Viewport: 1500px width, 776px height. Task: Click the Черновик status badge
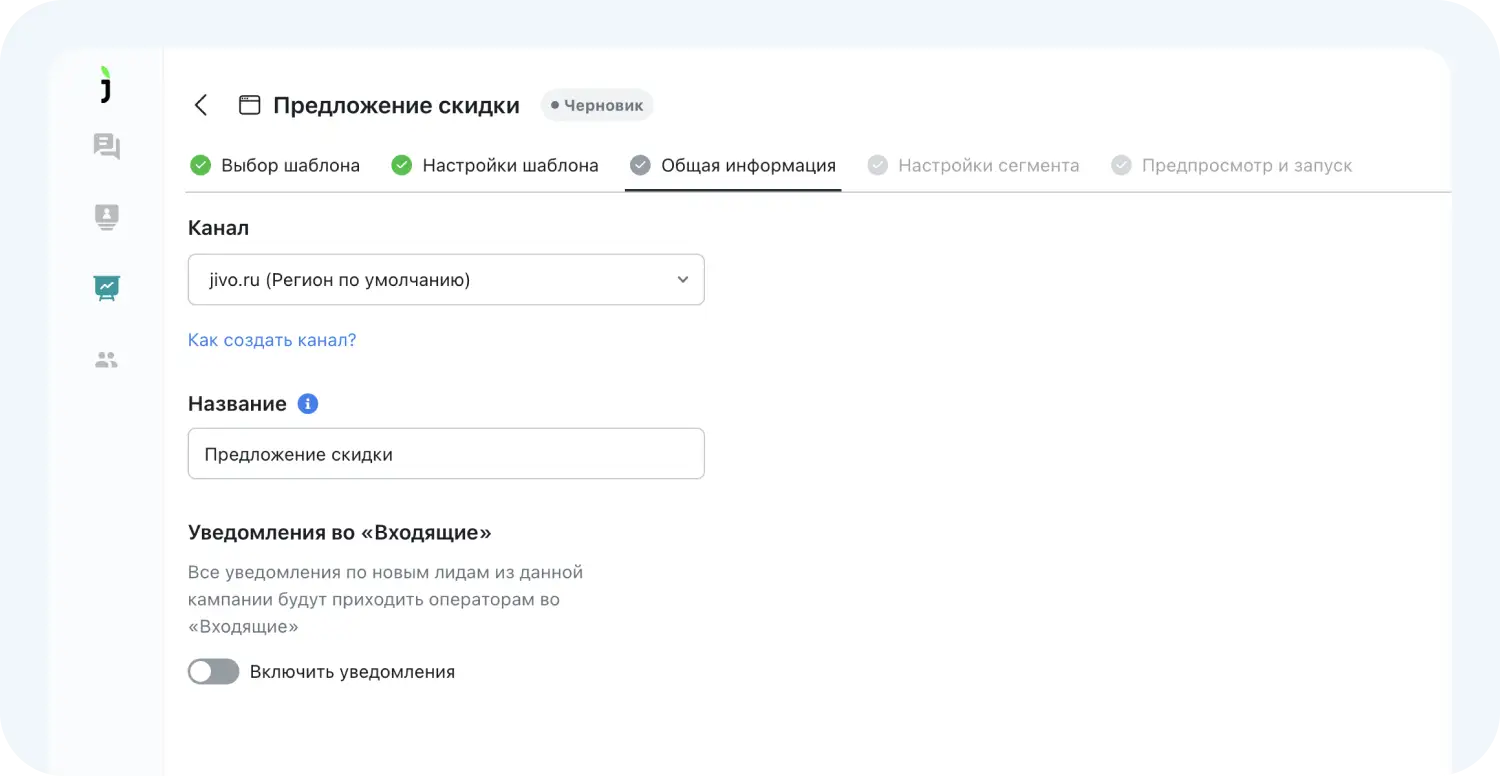[x=597, y=105]
